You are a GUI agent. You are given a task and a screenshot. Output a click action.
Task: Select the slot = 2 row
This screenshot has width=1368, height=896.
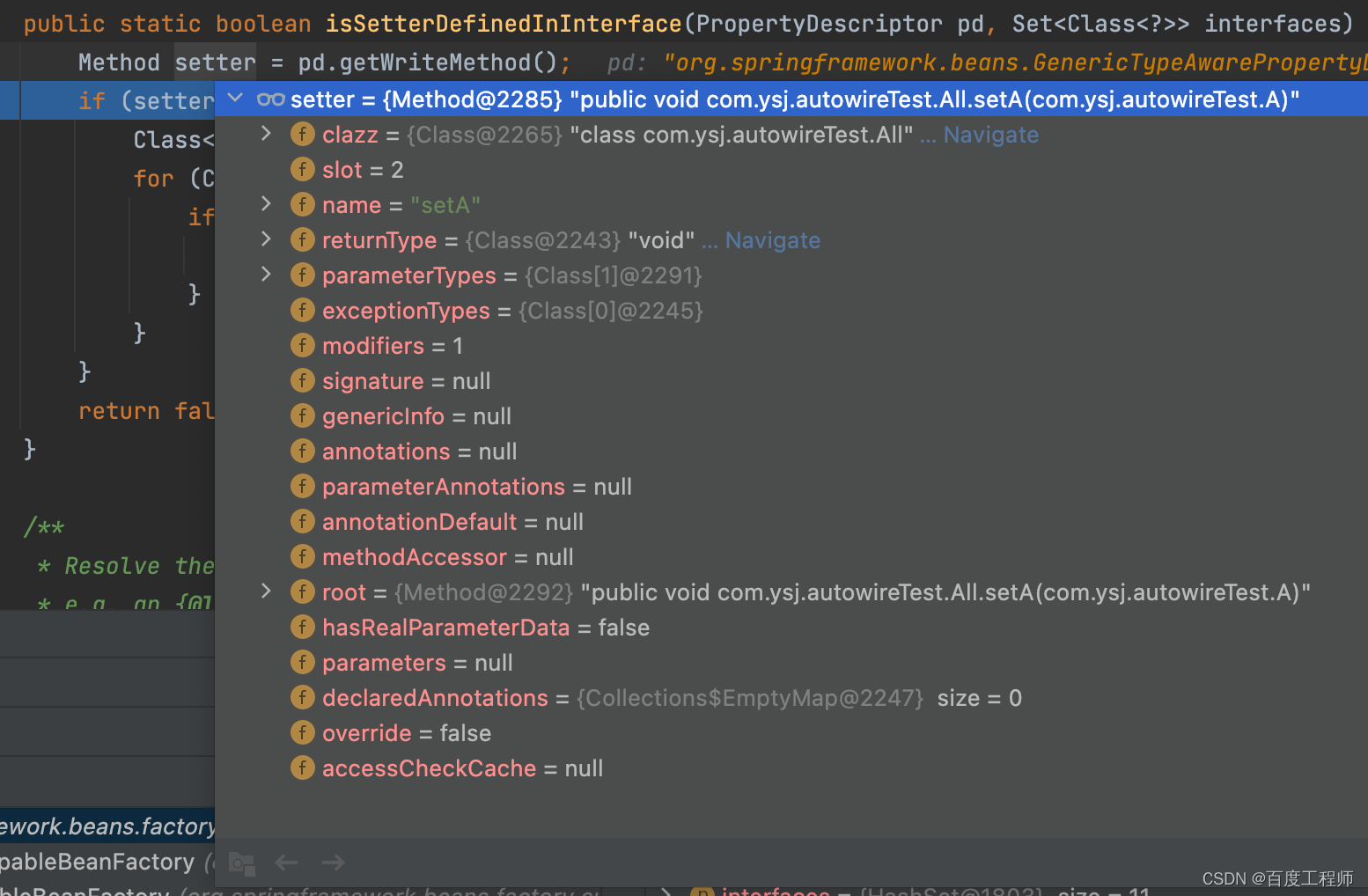pos(791,170)
